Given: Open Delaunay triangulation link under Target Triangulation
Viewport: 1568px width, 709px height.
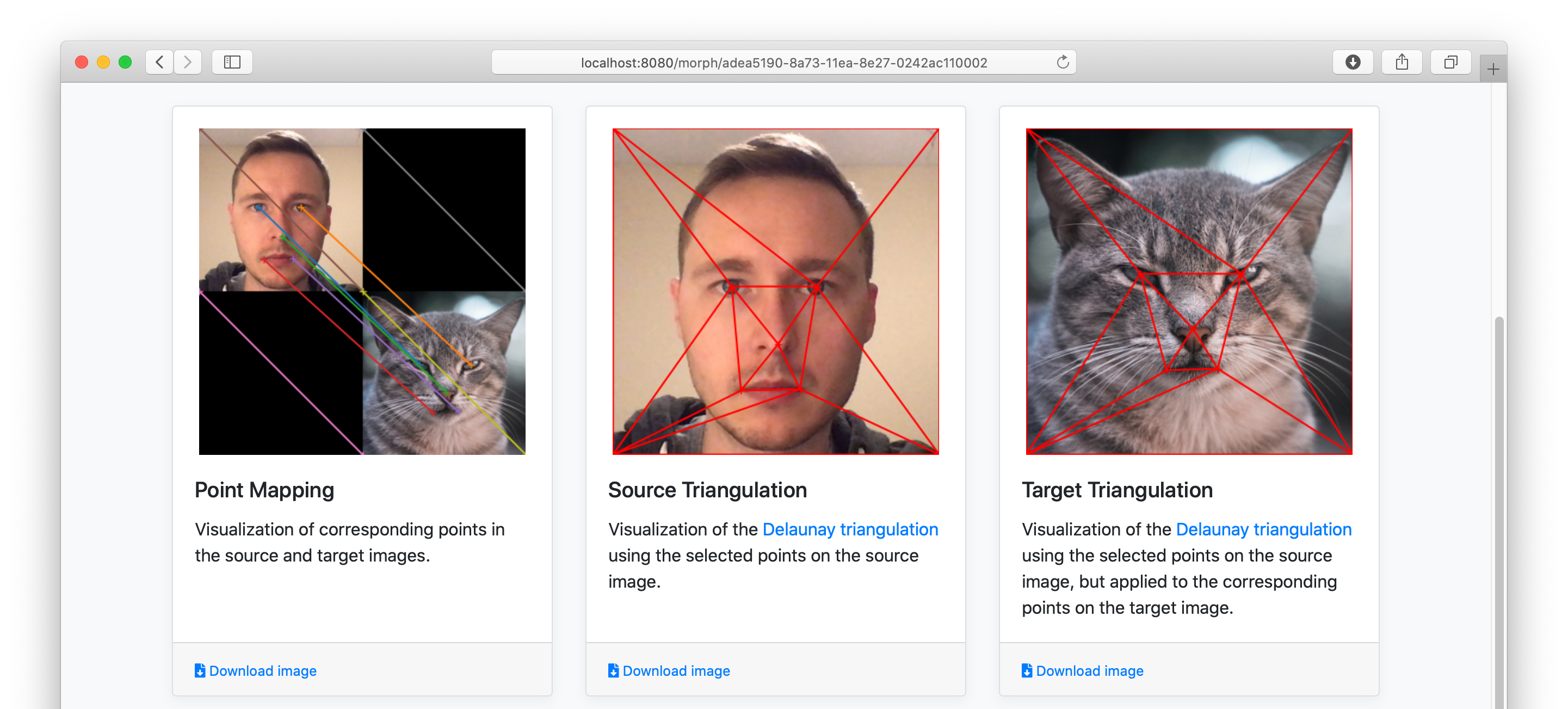Looking at the screenshot, I should point(1263,529).
